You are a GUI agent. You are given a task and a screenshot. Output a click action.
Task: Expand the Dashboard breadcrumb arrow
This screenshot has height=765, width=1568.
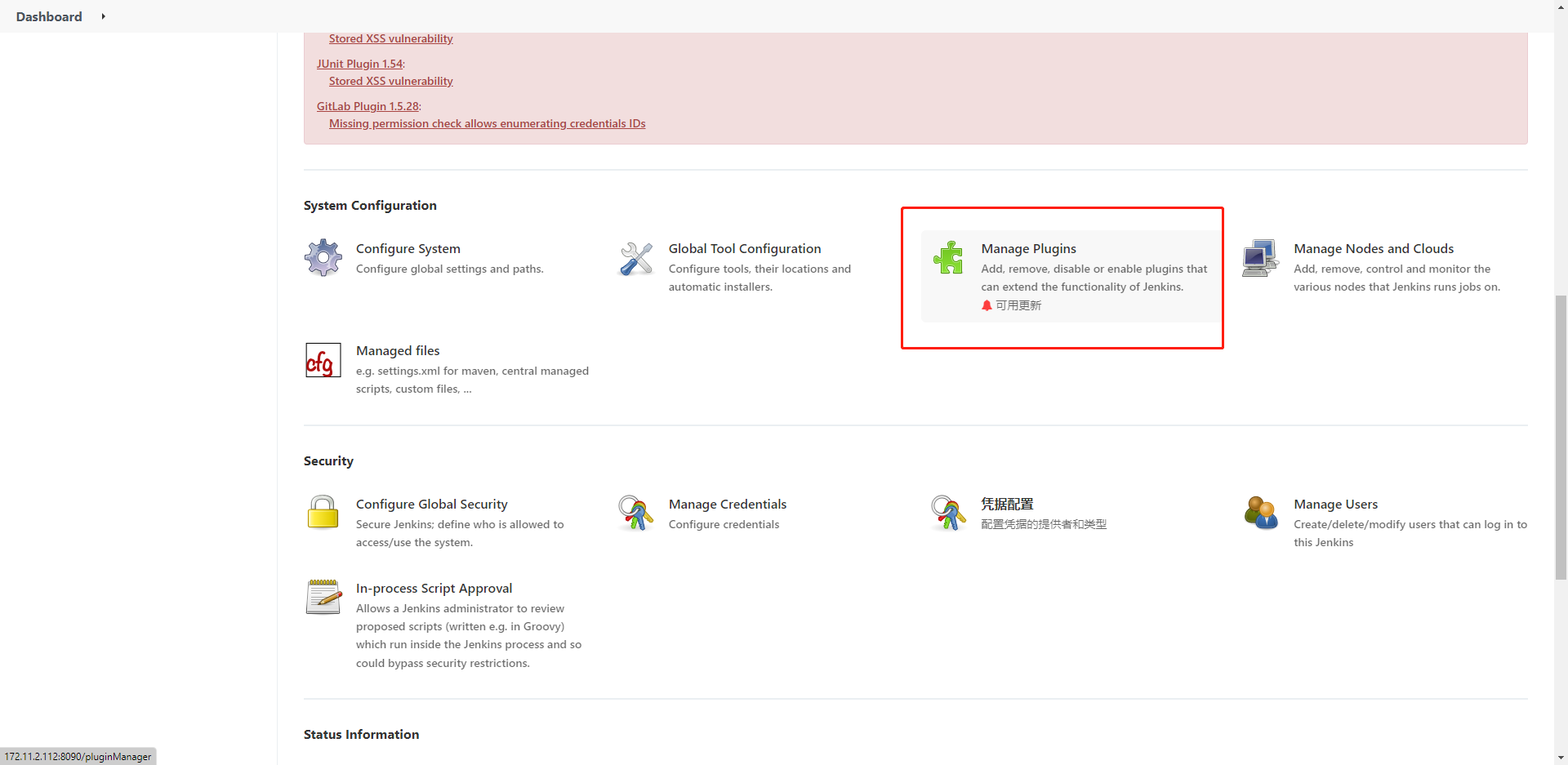coord(103,16)
